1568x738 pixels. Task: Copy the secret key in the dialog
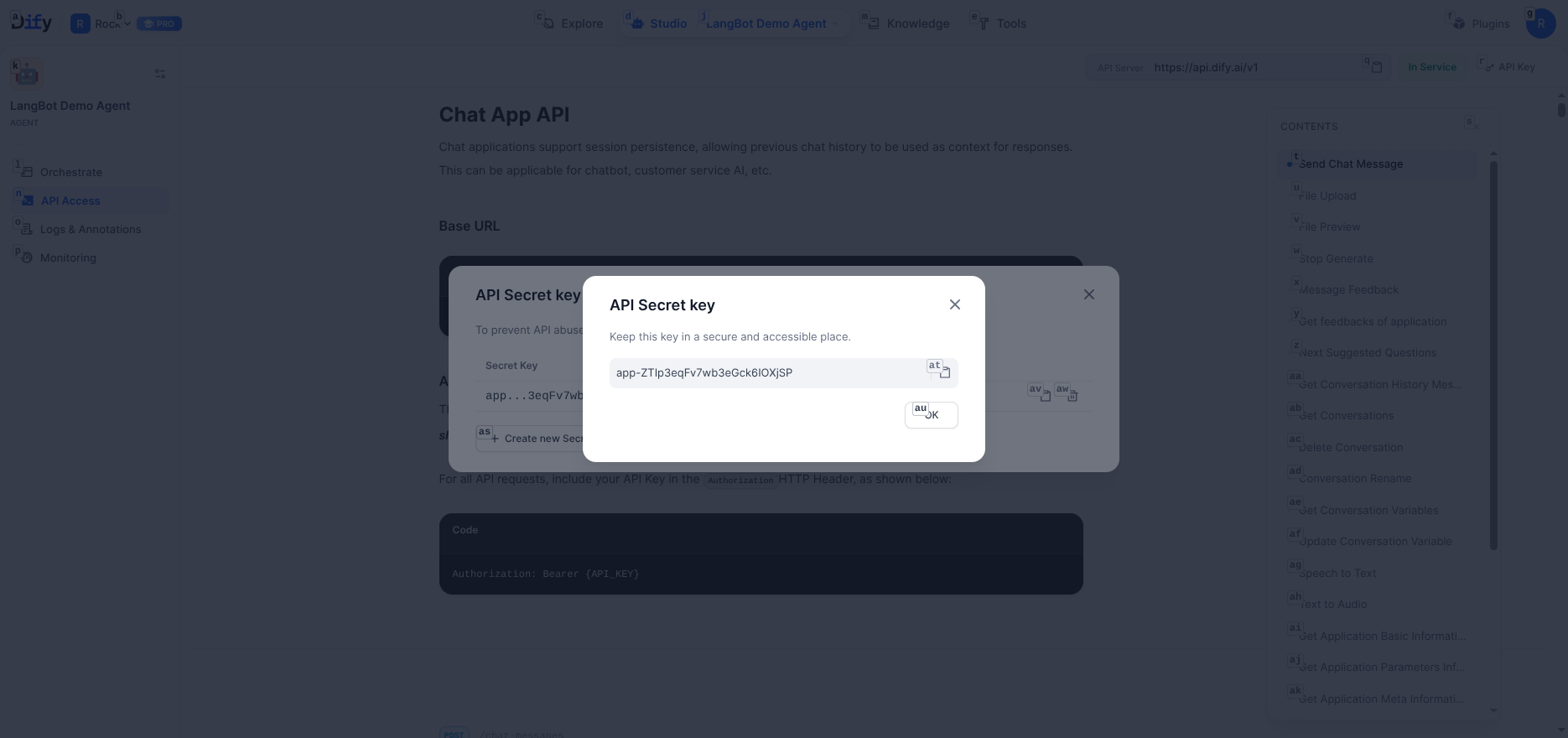click(943, 372)
